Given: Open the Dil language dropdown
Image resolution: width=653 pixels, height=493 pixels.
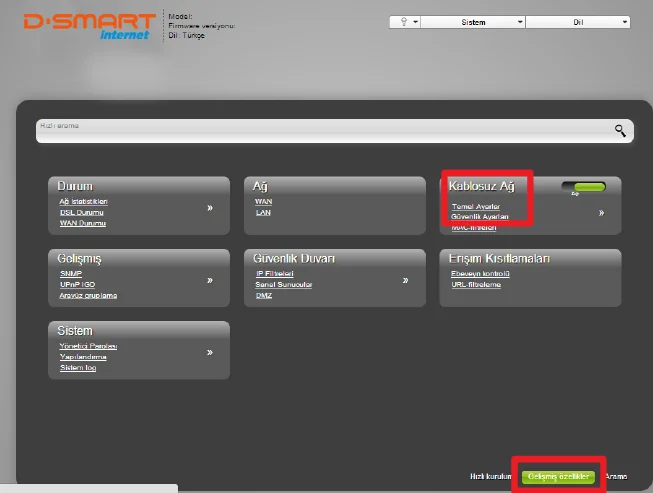Looking at the screenshot, I should 579,21.
